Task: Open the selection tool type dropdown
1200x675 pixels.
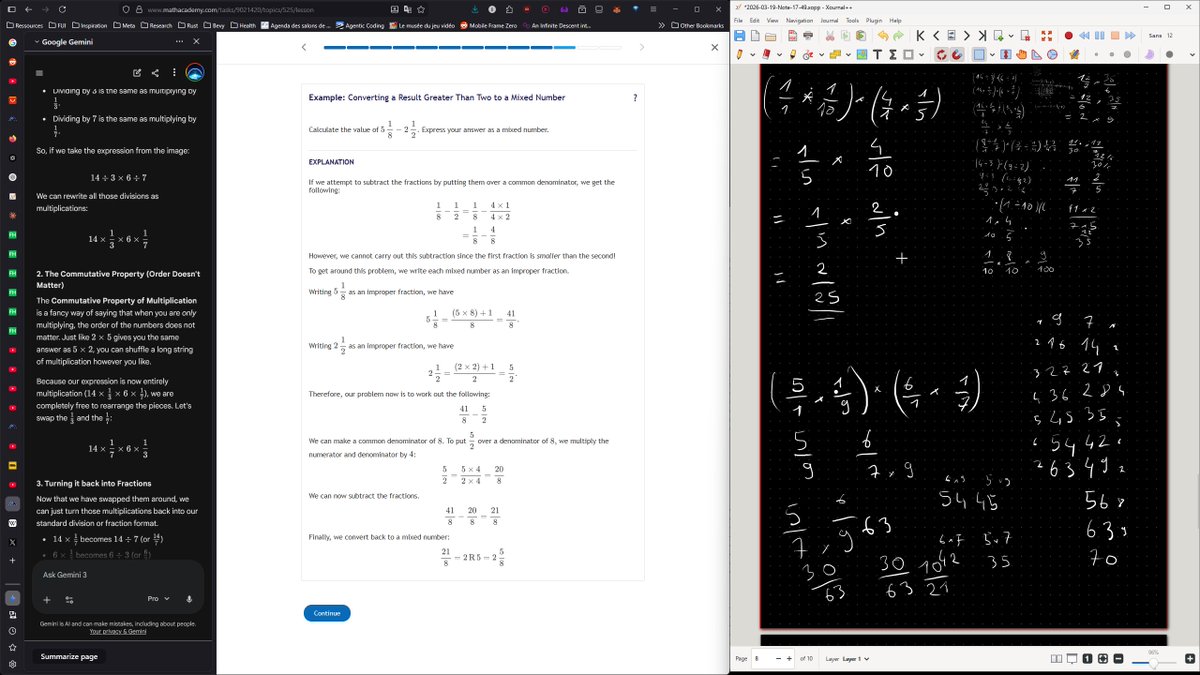Action: tap(992, 55)
